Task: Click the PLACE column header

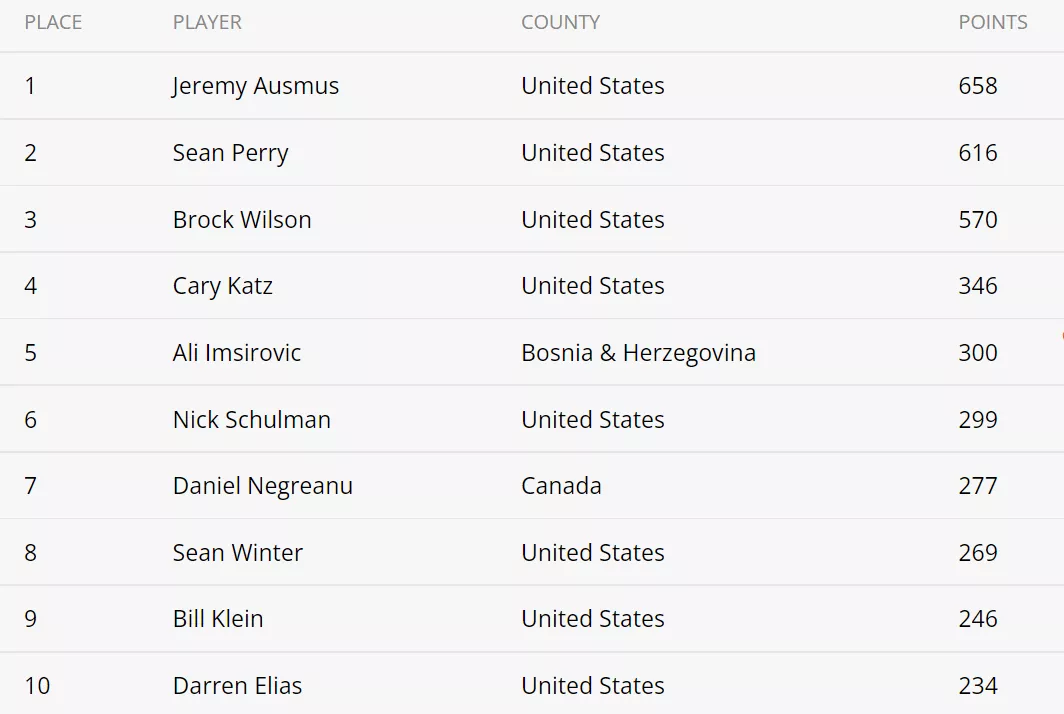Action: pos(53,22)
